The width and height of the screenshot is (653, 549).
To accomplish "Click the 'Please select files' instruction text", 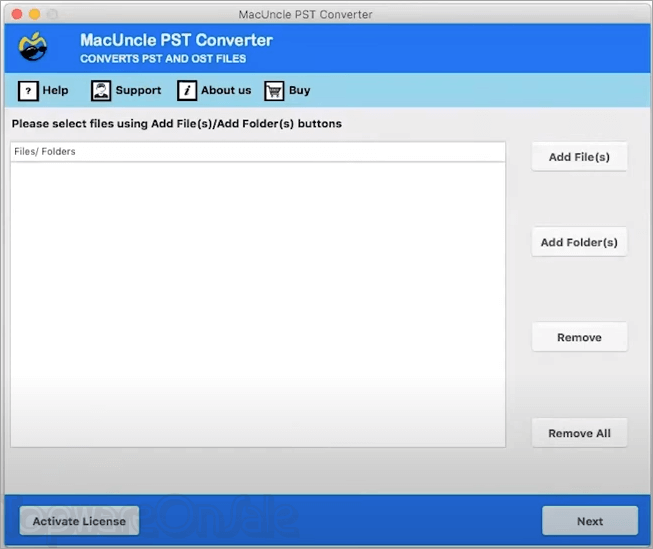I will (177, 124).
